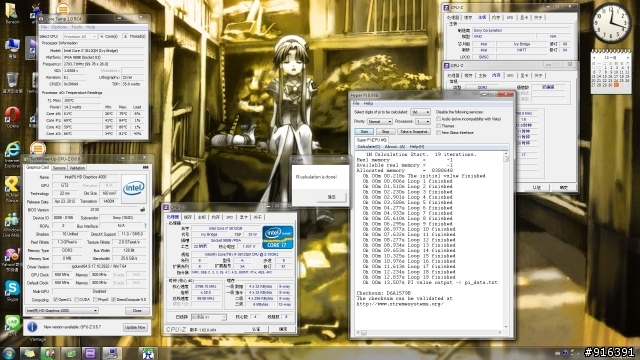This screenshot has height=360, width=640.
Task: Click the validate button in bottom CPU-Z window
Action: tap(256, 329)
